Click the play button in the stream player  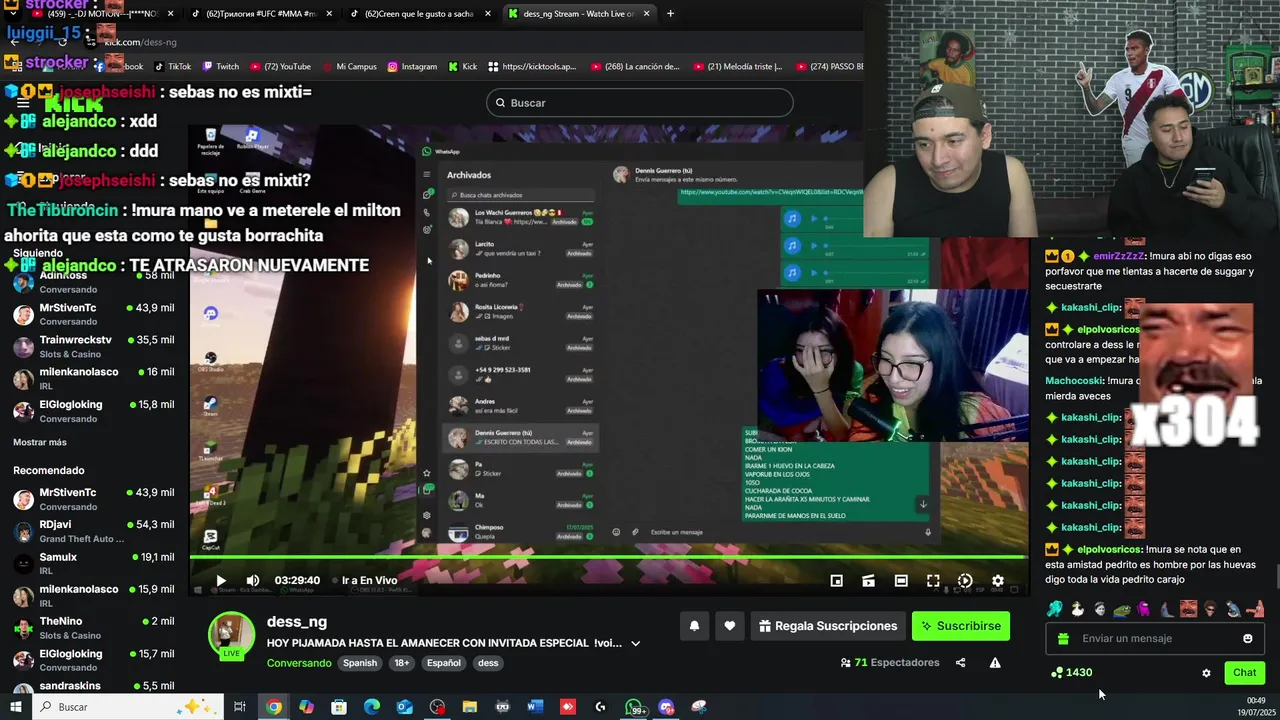coord(221,580)
